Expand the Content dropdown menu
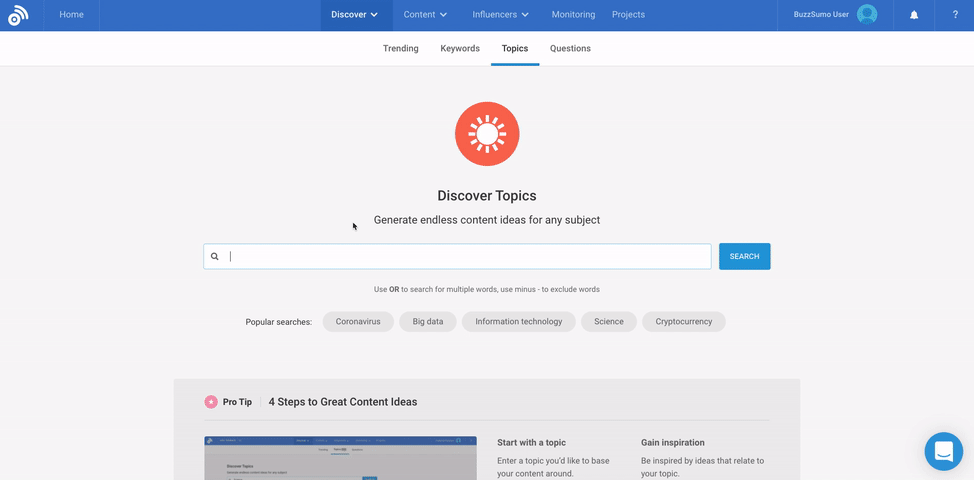The width and height of the screenshot is (974, 480). (x=425, y=15)
